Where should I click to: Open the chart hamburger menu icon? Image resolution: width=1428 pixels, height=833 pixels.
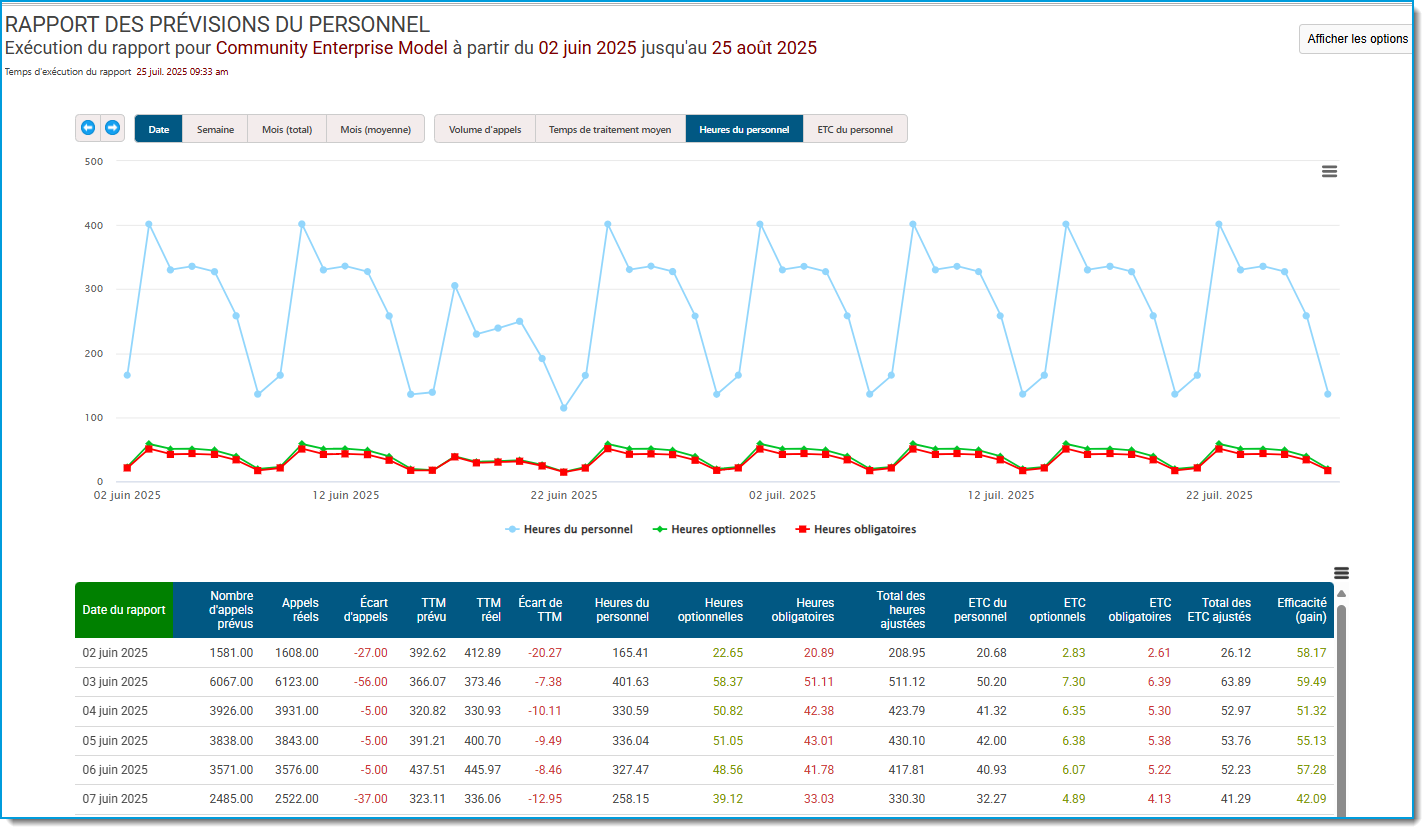[1329, 171]
